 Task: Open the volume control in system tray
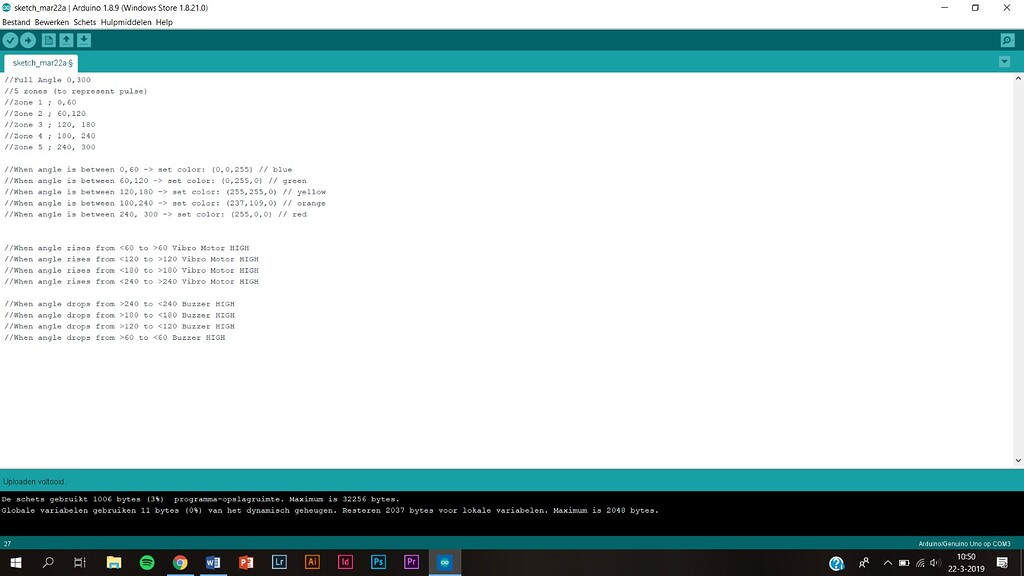pos(935,563)
